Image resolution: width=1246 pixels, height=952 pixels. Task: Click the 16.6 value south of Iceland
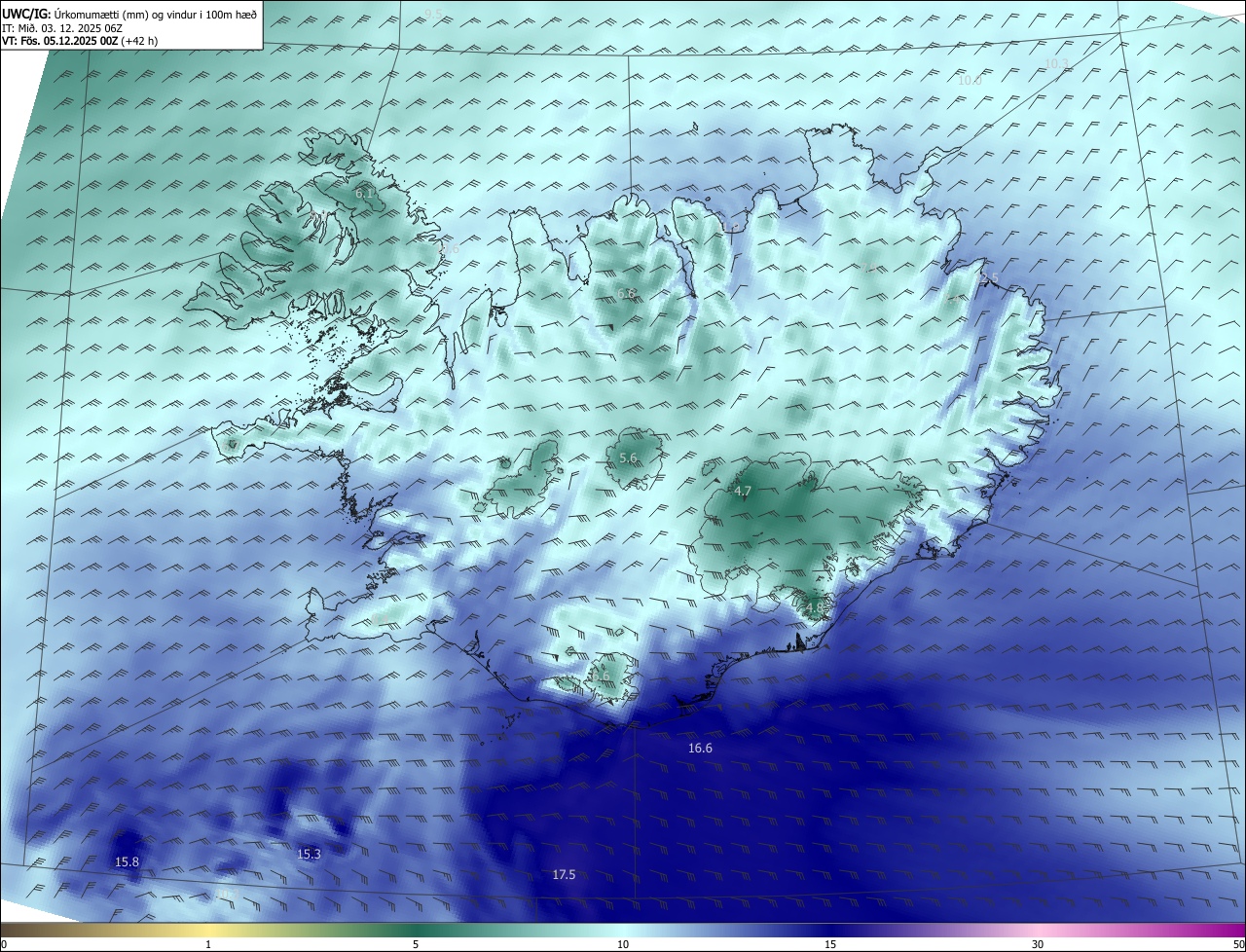700,748
